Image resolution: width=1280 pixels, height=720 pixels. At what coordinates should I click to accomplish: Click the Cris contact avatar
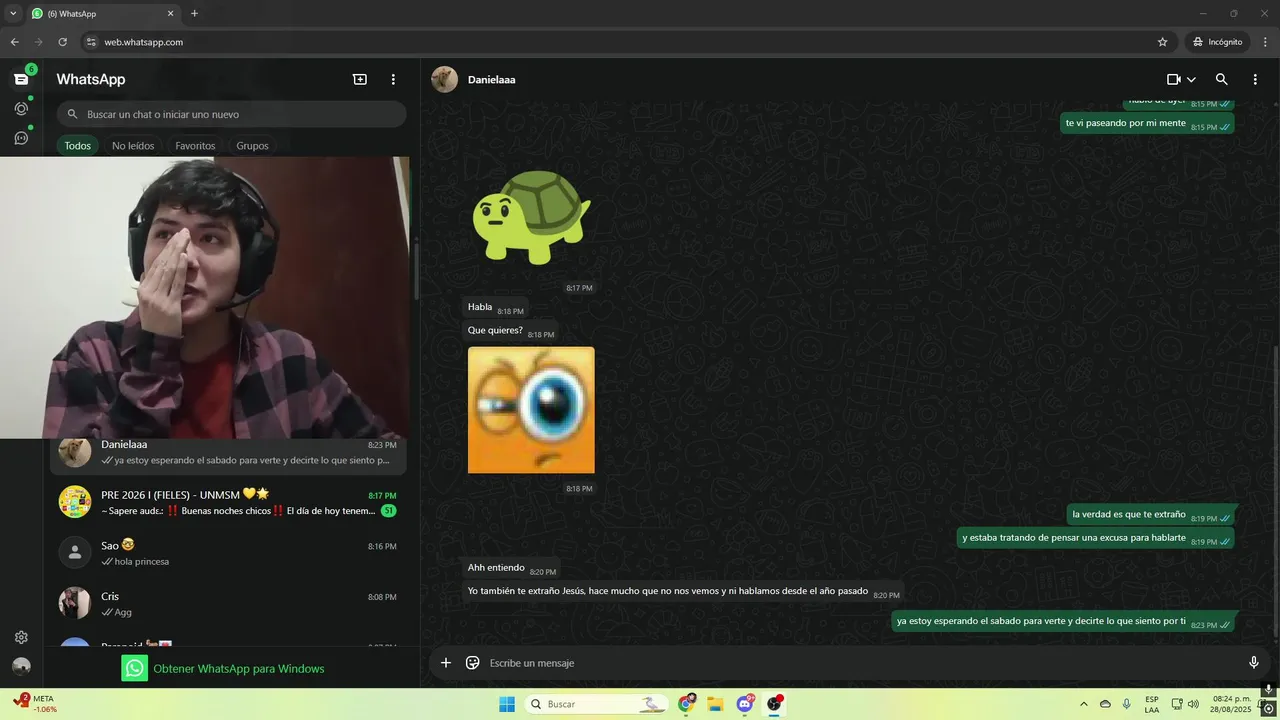[74, 603]
